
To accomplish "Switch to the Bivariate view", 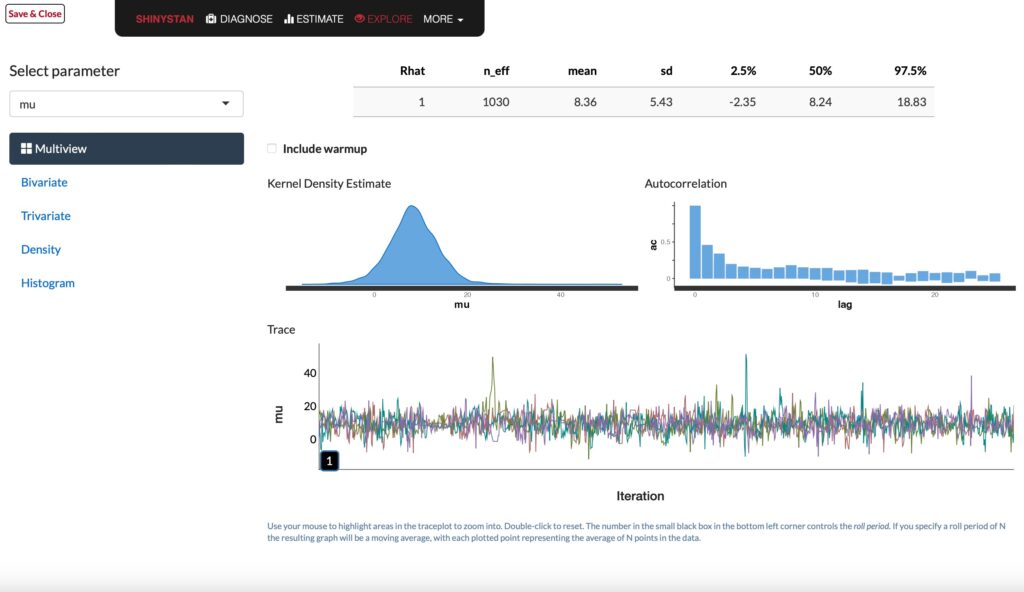I will 44,183.
